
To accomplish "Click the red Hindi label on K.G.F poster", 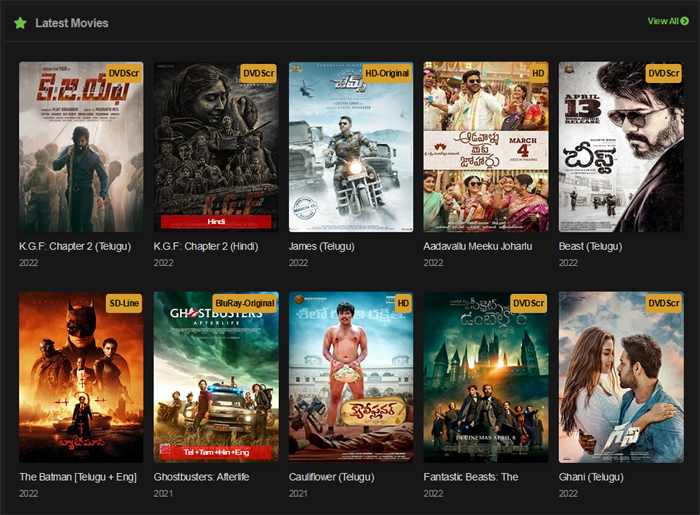I will click(216, 222).
